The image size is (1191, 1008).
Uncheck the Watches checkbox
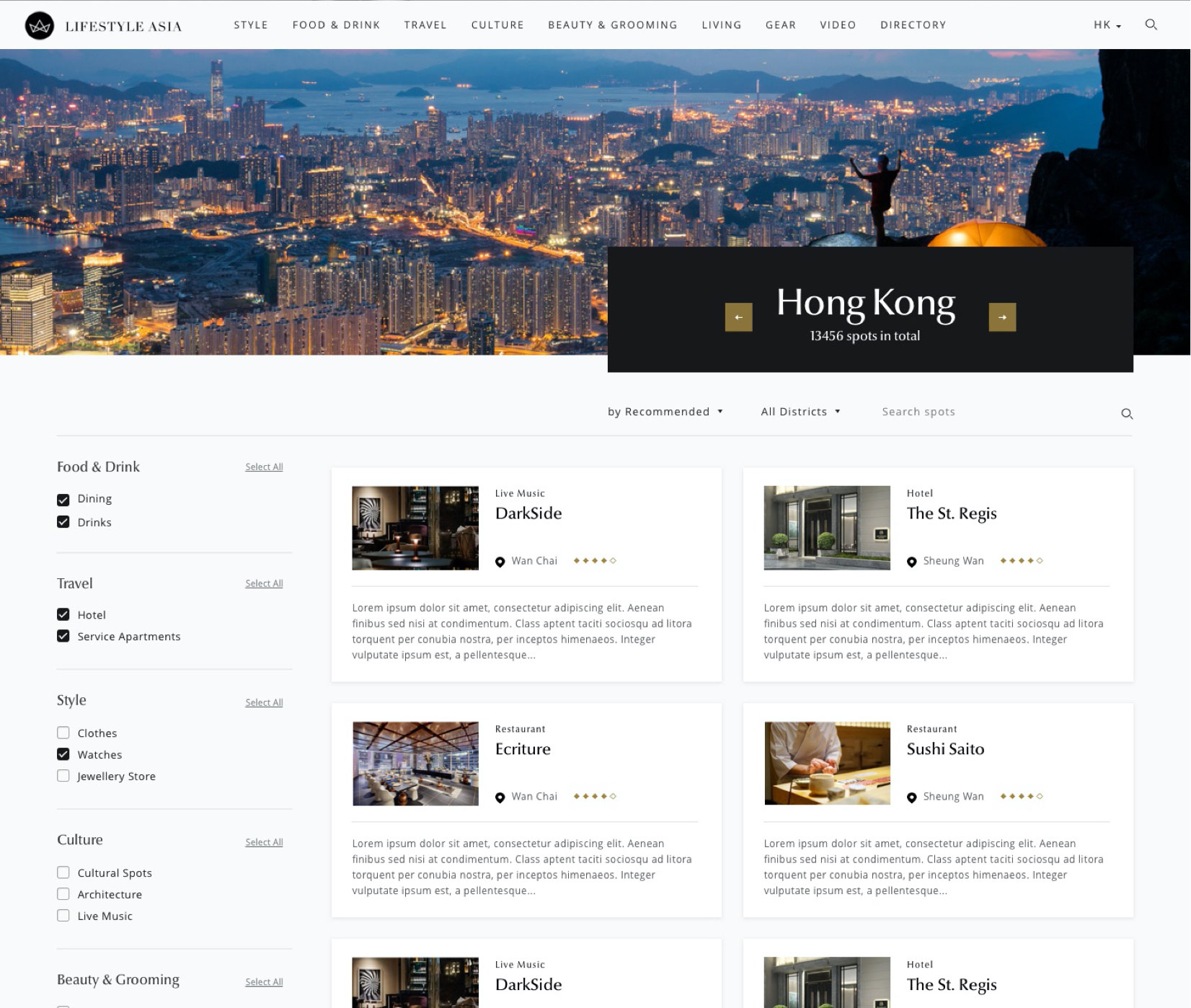click(63, 754)
